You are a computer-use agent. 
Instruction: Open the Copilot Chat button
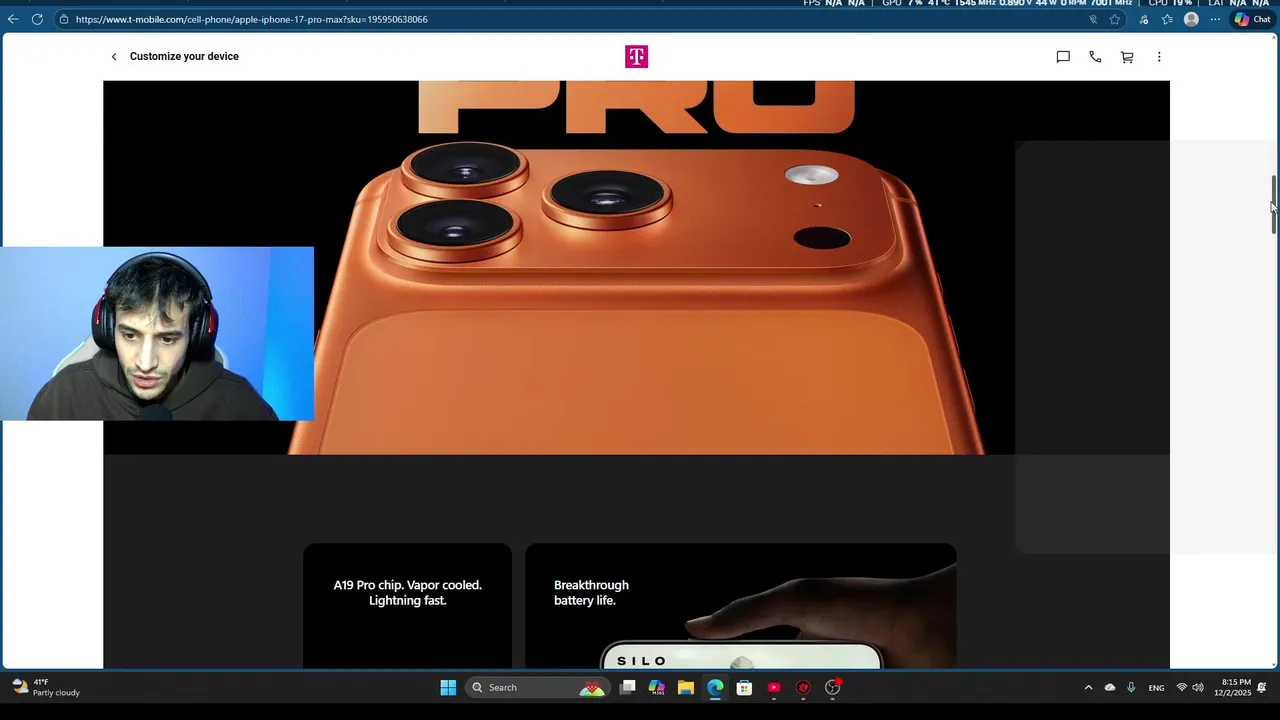[x=1252, y=19]
